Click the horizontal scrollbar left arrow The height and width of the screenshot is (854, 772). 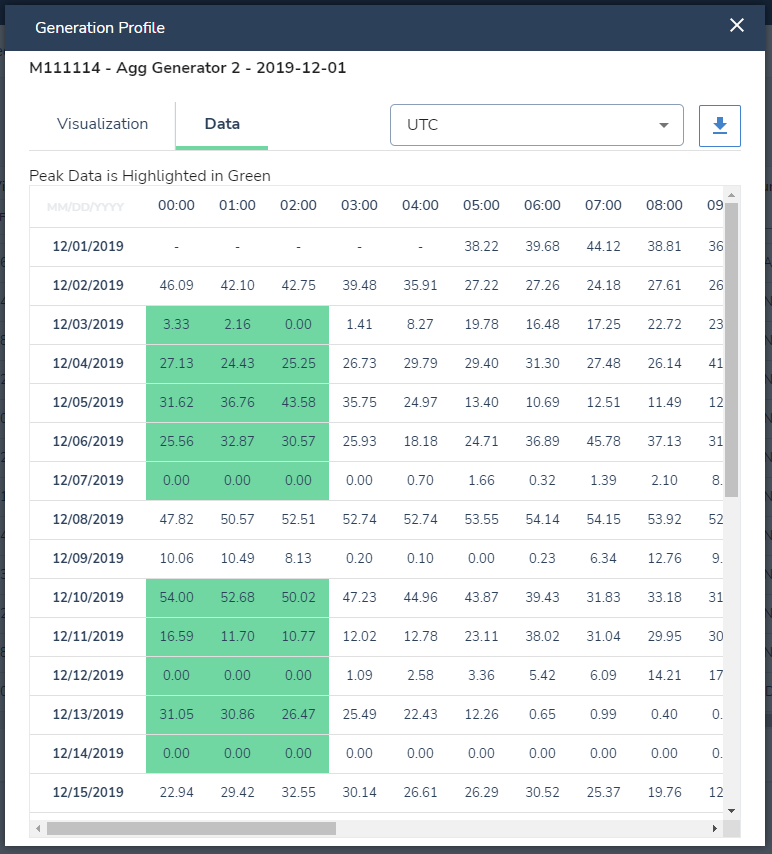38,828
